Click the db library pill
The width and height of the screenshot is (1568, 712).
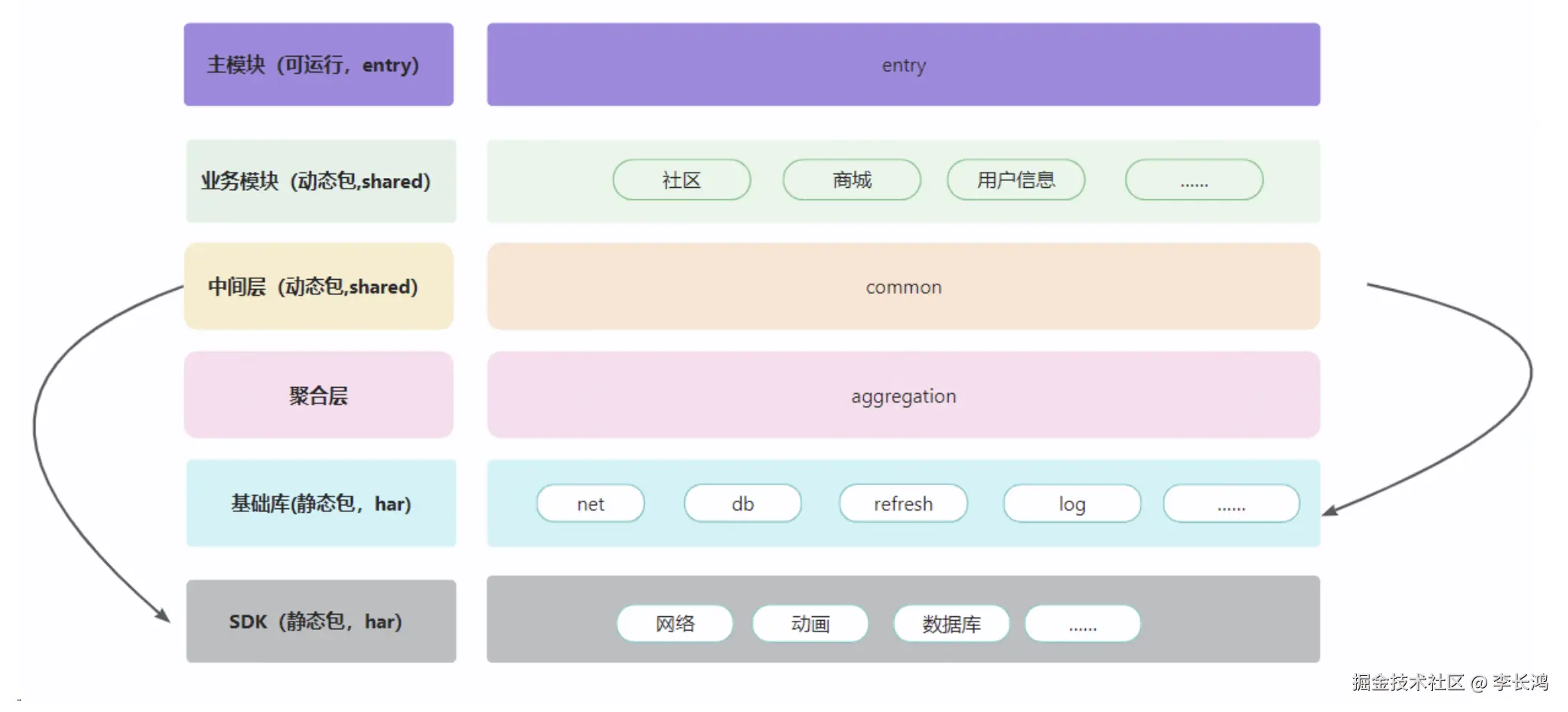pos(742,504)
